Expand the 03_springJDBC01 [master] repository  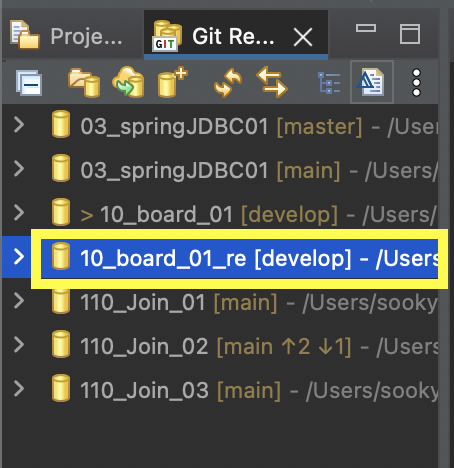point(19,125)
